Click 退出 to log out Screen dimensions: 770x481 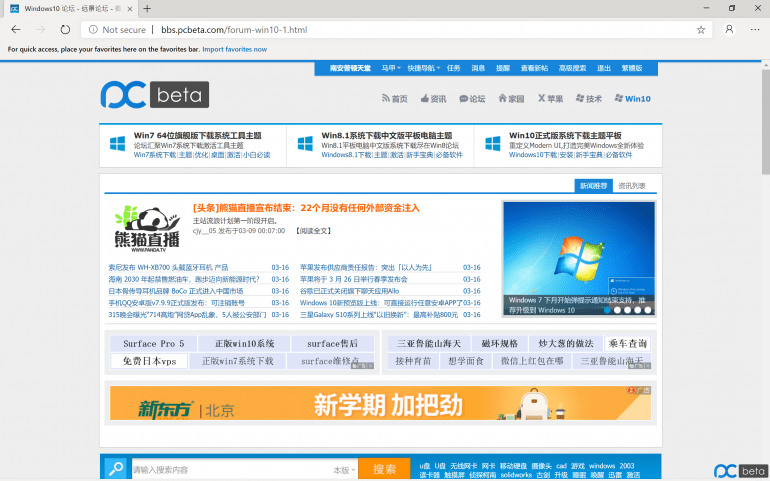[604, 68]
